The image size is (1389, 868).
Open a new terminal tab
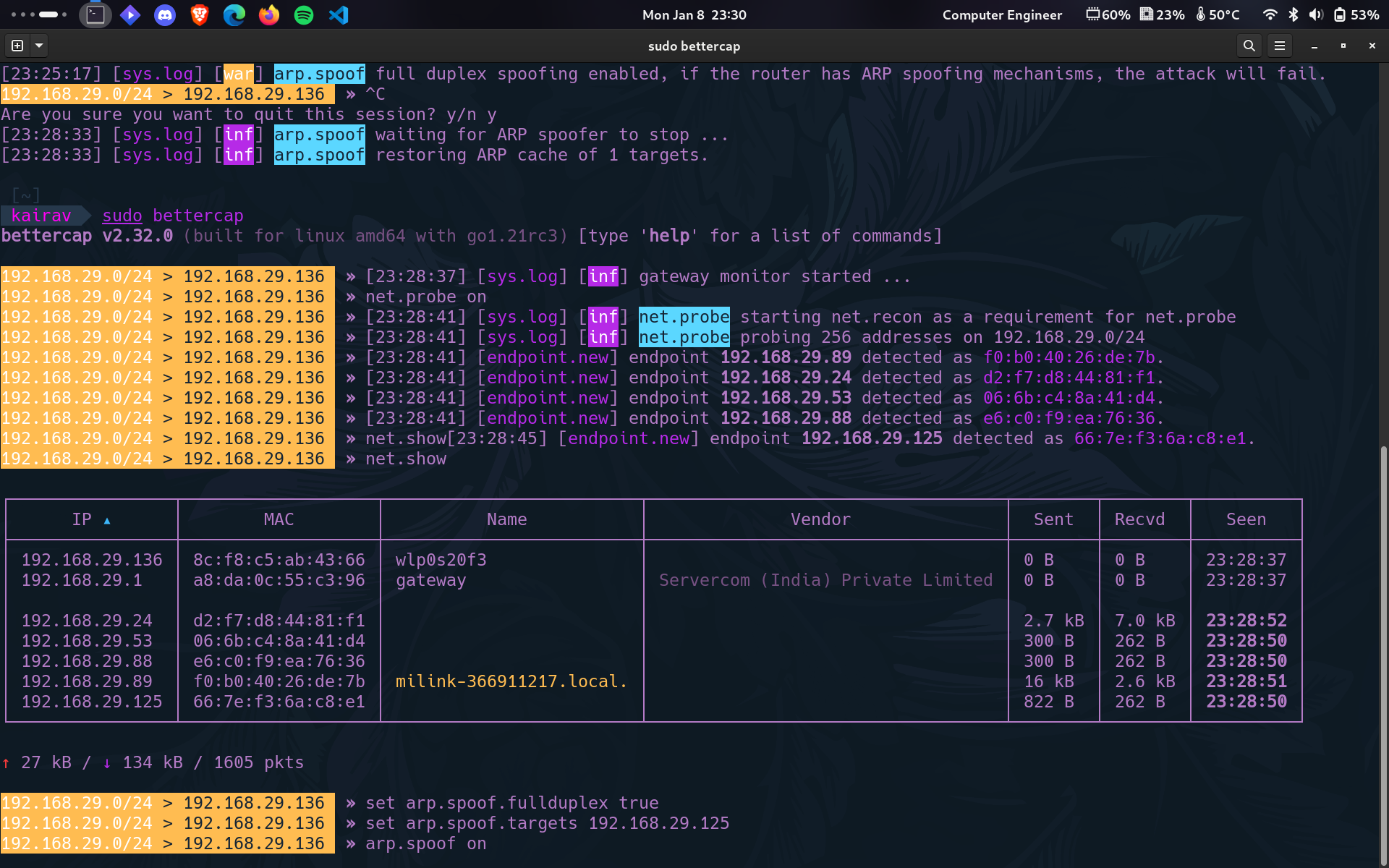point(17,46)
